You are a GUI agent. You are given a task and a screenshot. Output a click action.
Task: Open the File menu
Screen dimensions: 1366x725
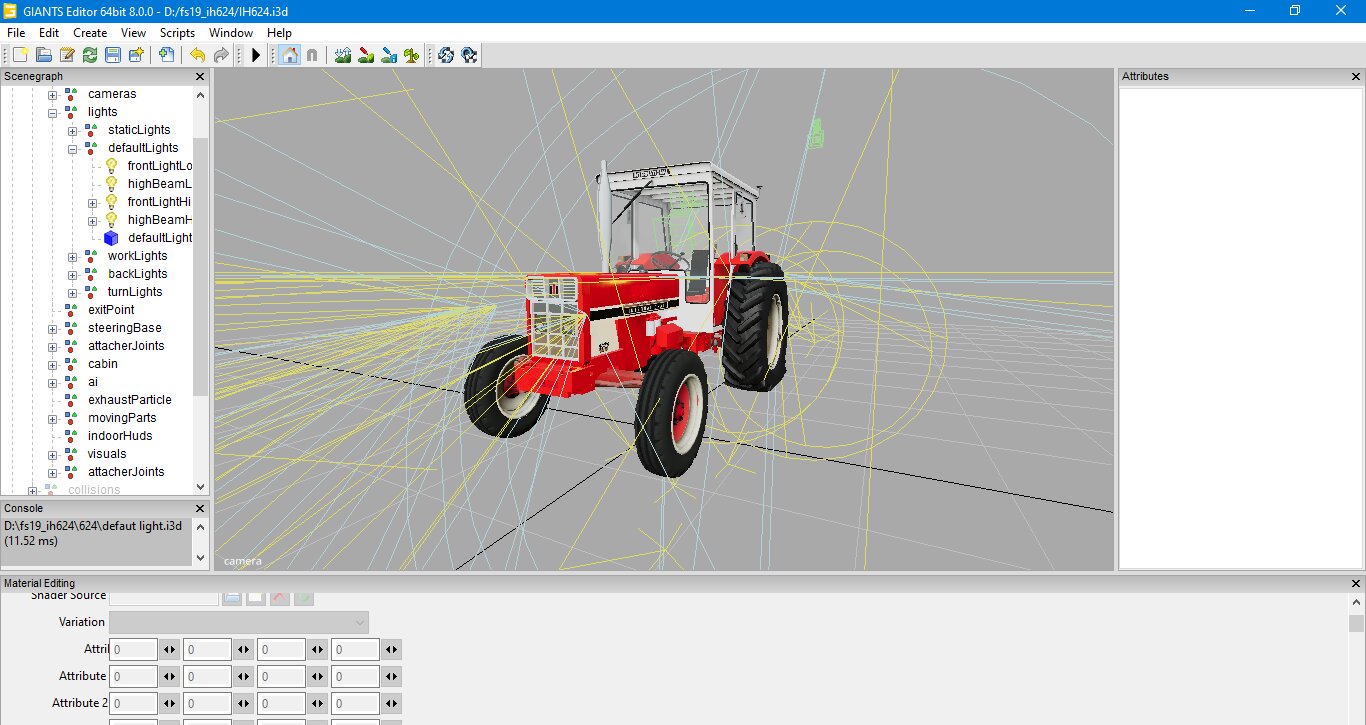[16, 33]
